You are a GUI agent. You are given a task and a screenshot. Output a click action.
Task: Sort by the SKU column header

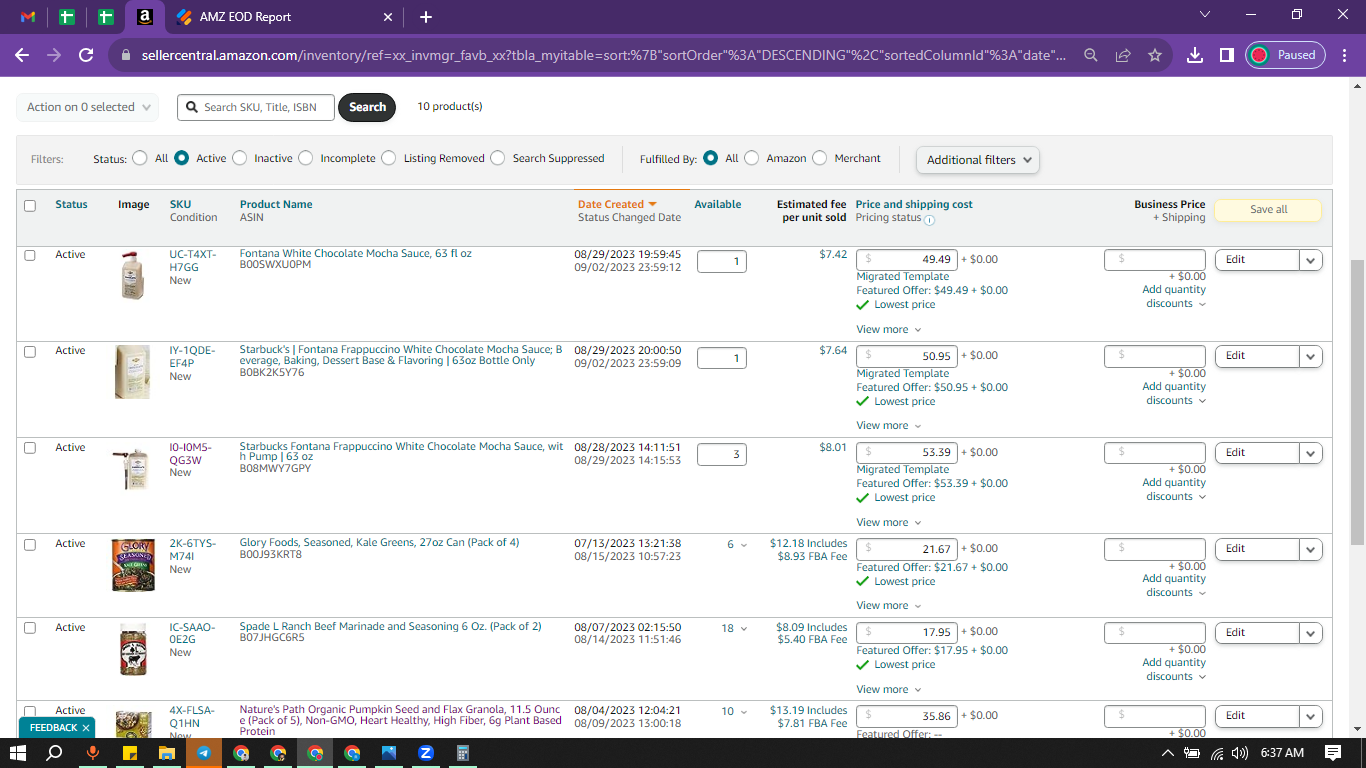click(180, 204)
